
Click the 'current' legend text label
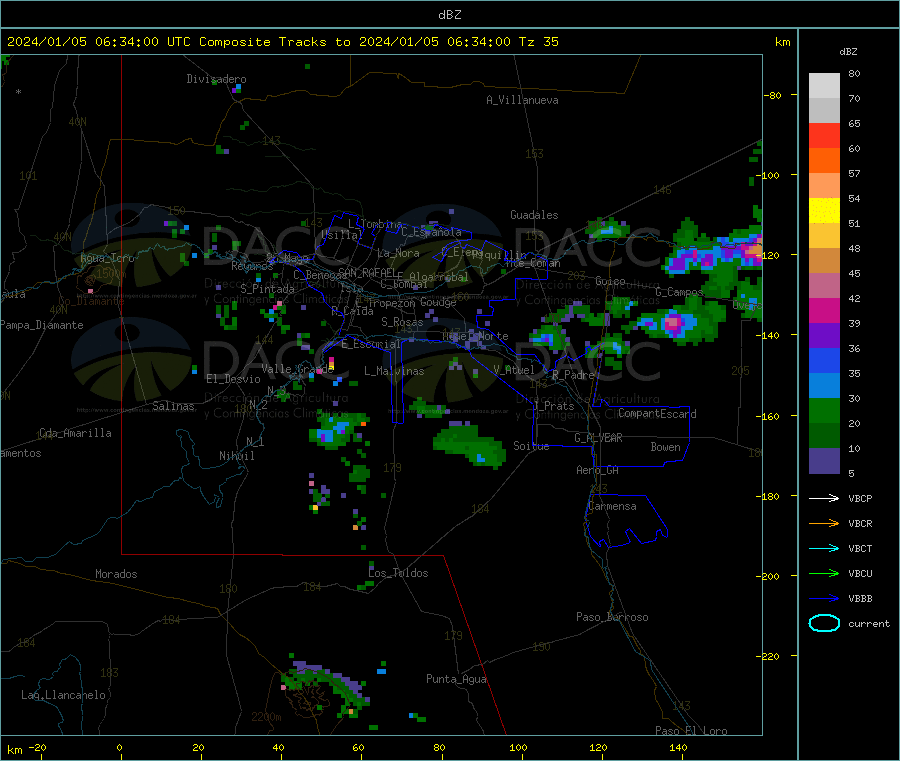click(869, 623)
